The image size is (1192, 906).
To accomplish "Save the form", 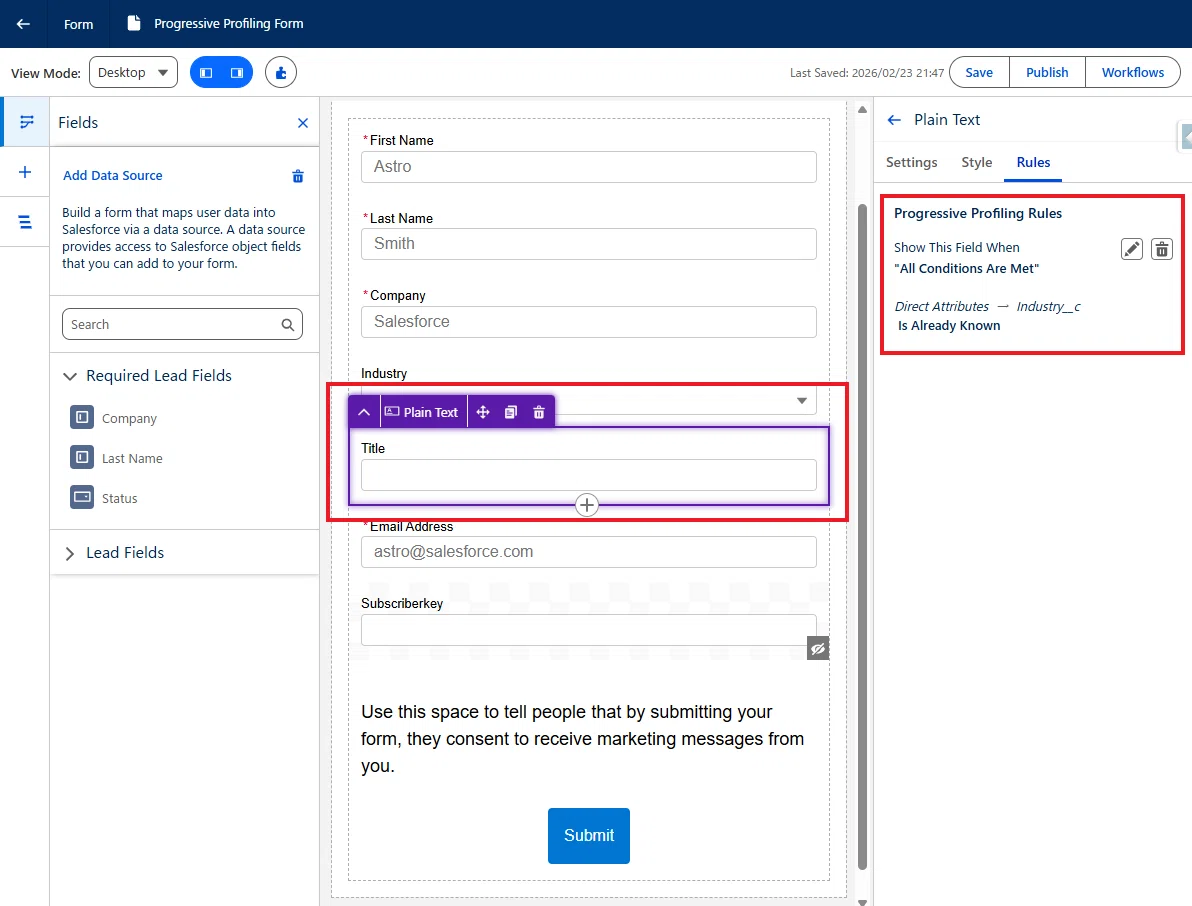I will [x=979, y=72].
